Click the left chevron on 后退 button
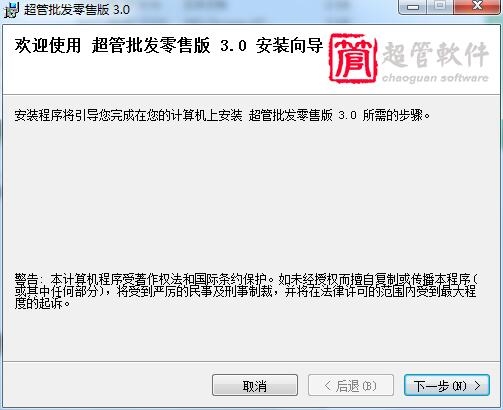 coord(328,386)
